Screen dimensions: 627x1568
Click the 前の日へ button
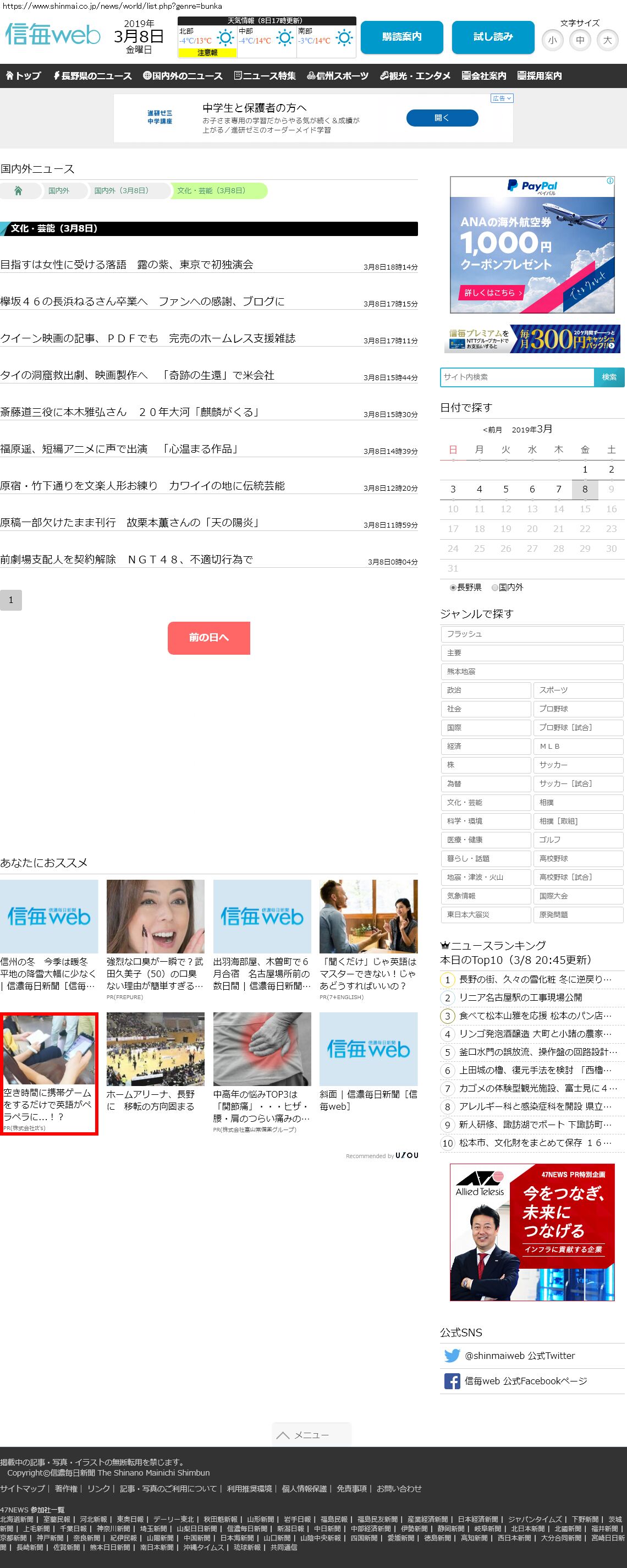point(209,637)
